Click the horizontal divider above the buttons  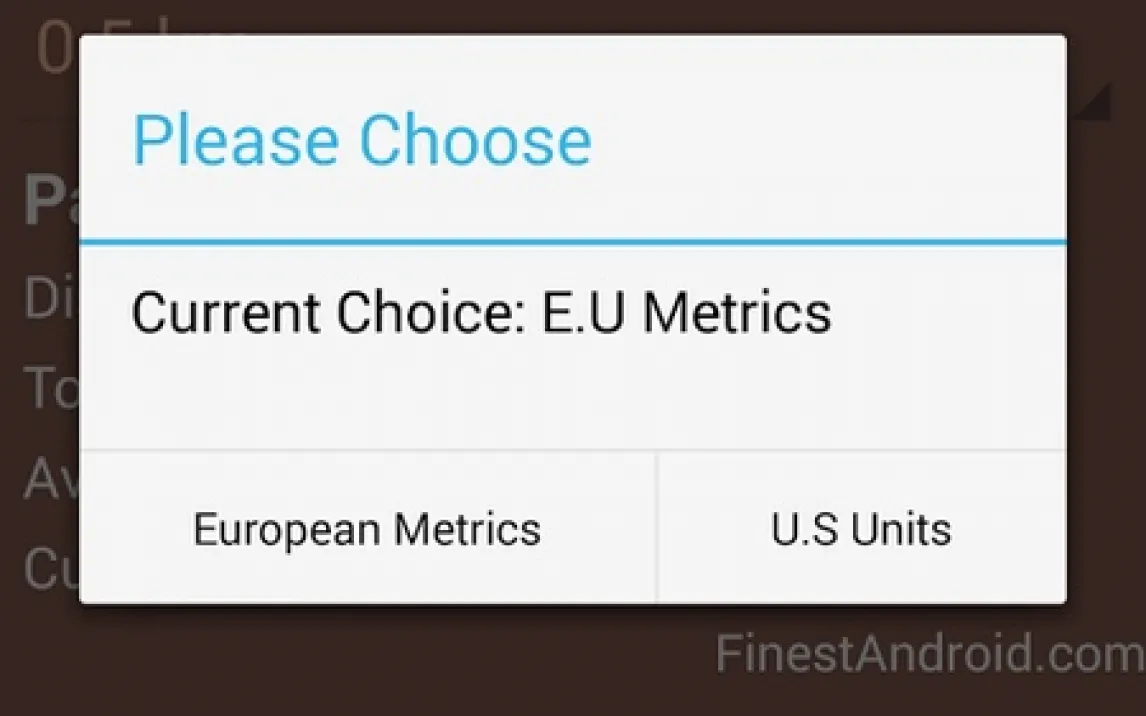pos(572,450)
